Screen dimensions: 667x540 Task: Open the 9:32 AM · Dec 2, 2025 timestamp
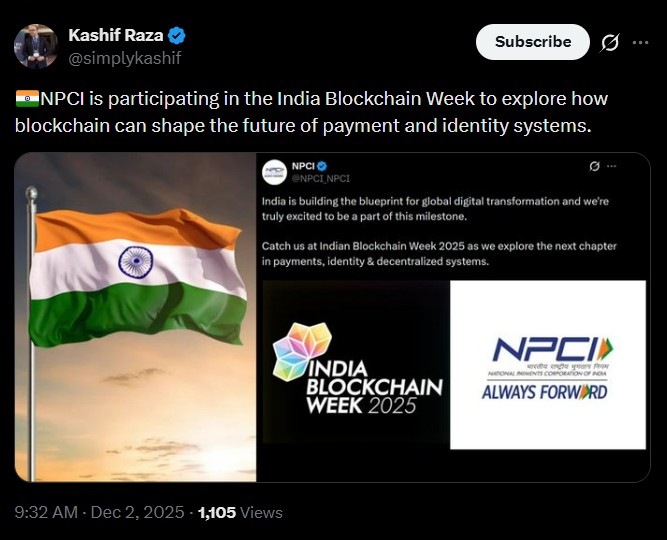100,512
